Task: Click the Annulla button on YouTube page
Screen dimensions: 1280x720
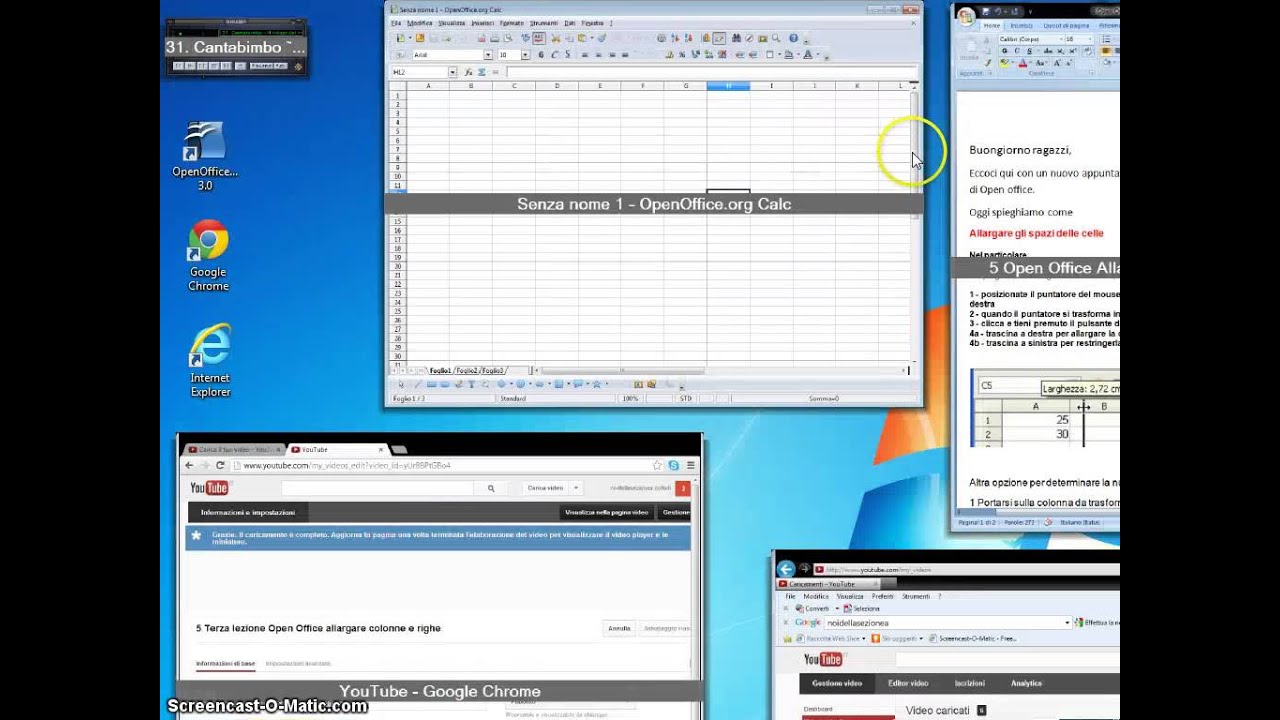Action: tap(619, 628)
